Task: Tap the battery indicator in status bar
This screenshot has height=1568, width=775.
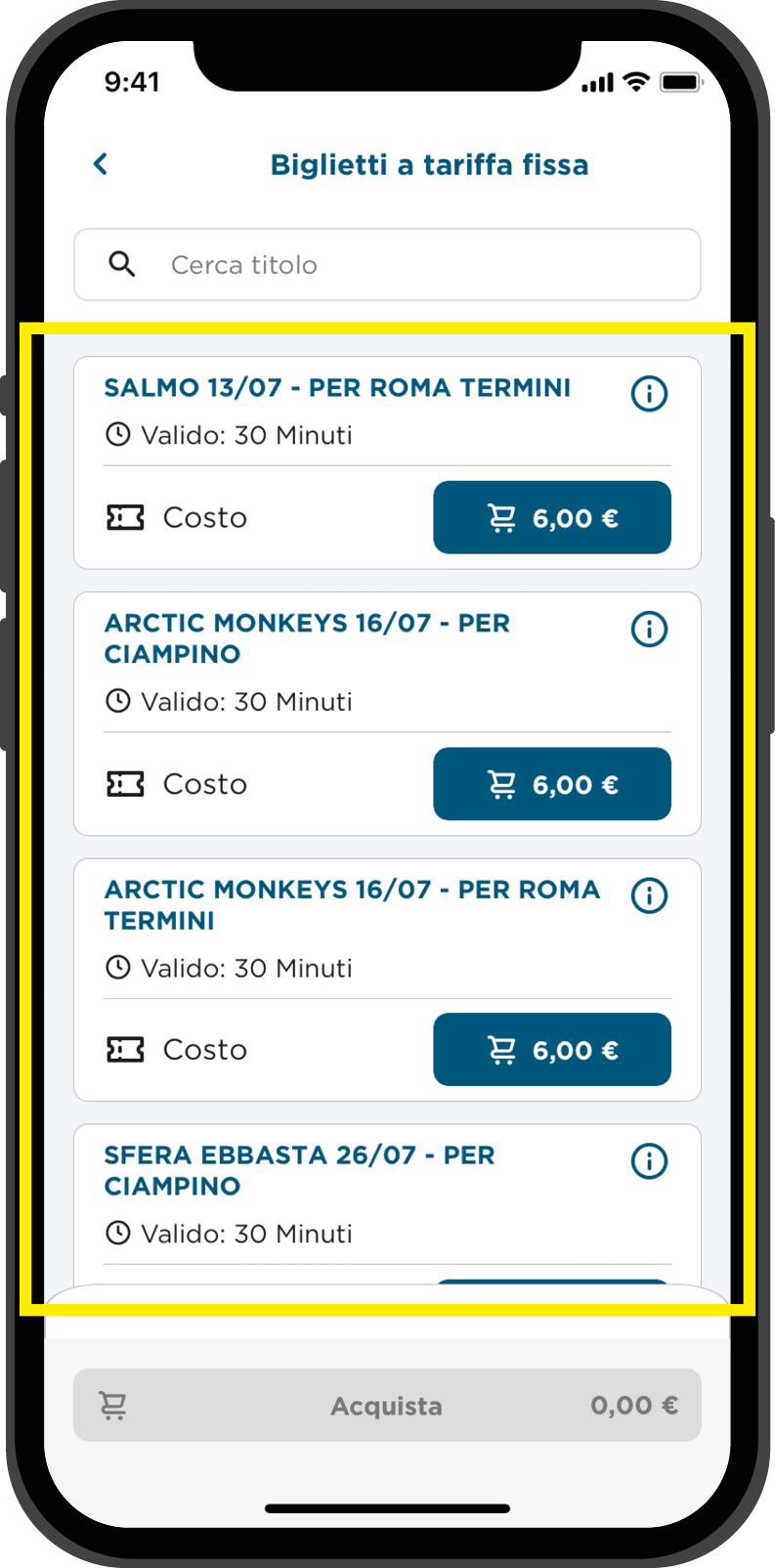Action: tap(681, 82)
